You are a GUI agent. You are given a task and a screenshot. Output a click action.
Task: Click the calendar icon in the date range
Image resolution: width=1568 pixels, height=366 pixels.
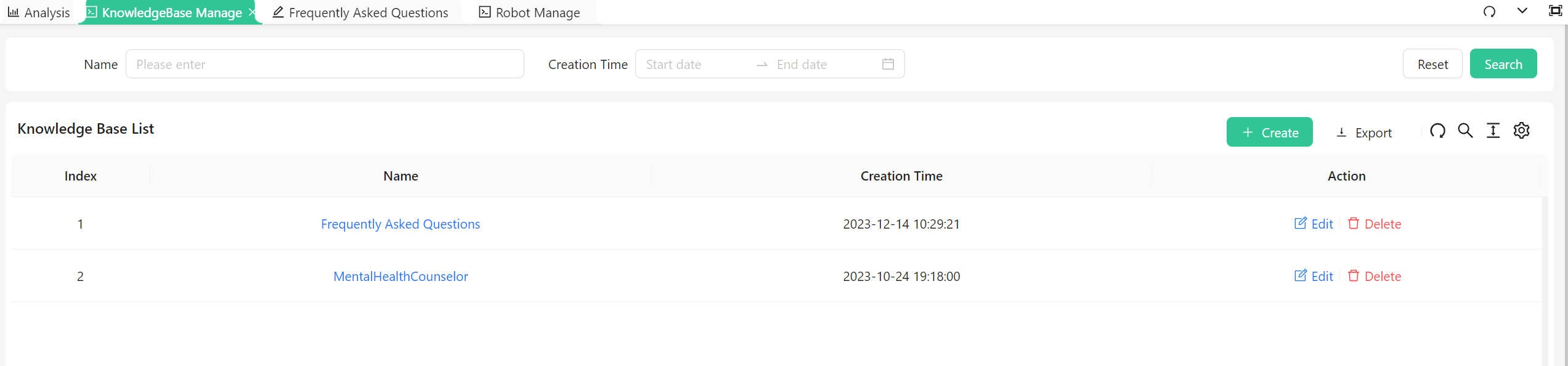[x=888, y=64]
